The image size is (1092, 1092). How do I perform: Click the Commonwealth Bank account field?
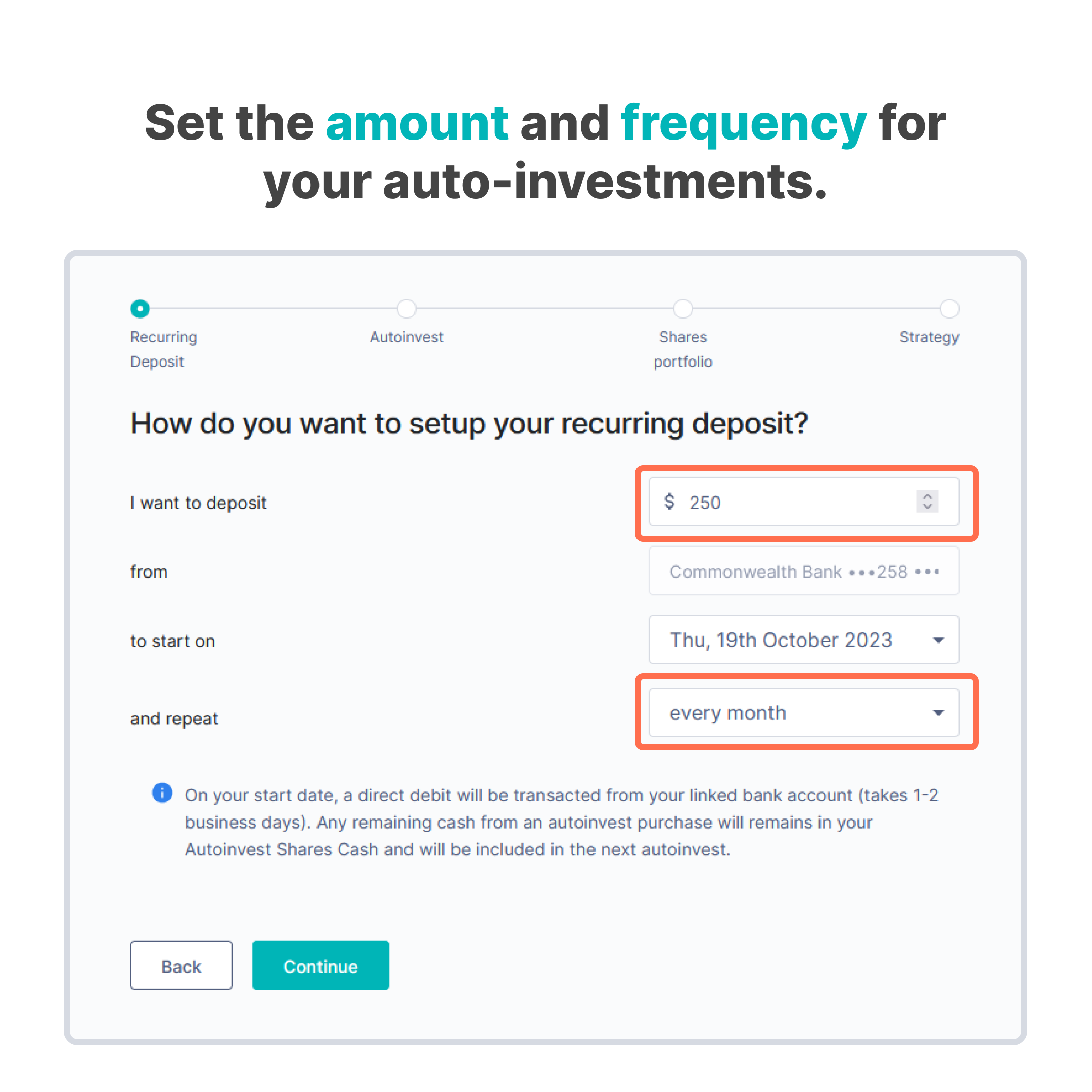click(804, 571)
